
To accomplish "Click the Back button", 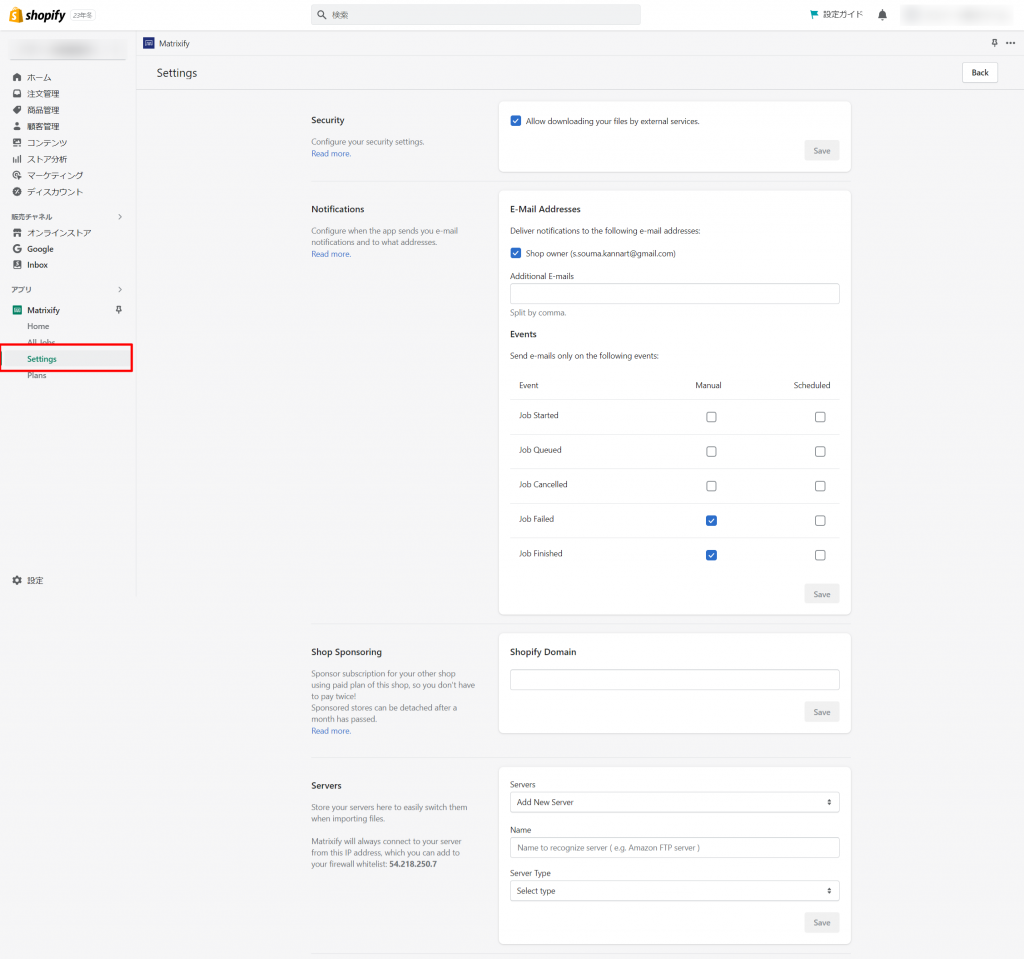I will pos(980,73).
